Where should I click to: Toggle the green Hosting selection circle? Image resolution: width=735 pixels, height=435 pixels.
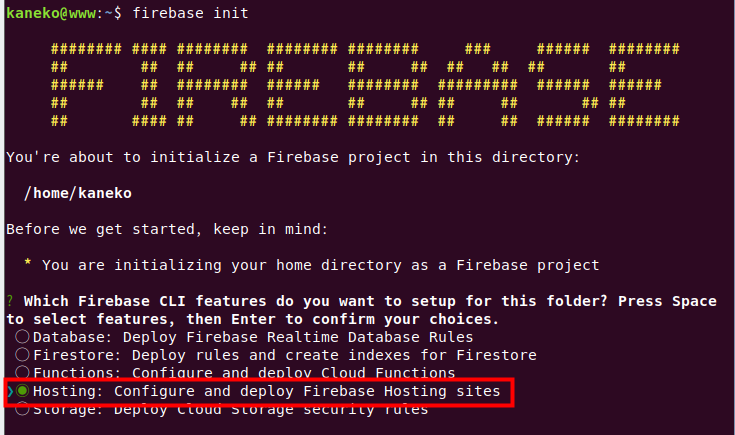click(22, 390)
